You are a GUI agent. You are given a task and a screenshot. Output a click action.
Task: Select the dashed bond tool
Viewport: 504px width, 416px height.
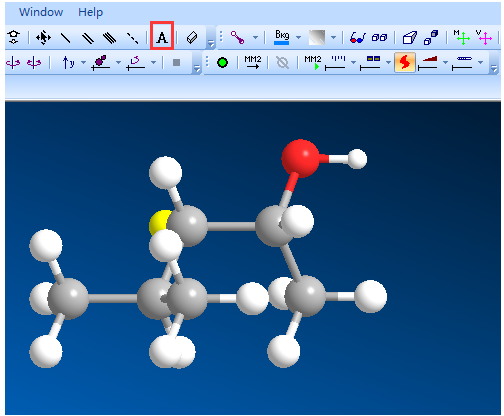[133, 38]
